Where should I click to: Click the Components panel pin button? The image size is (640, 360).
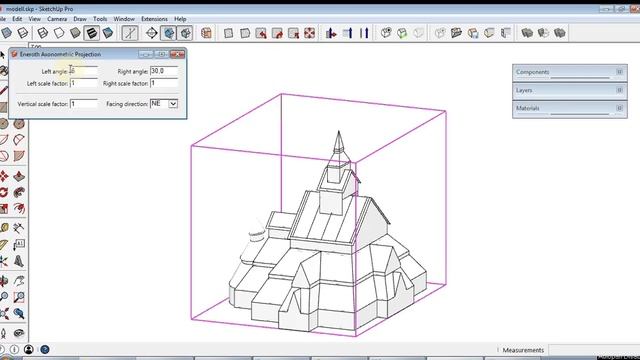pos(619,72)
